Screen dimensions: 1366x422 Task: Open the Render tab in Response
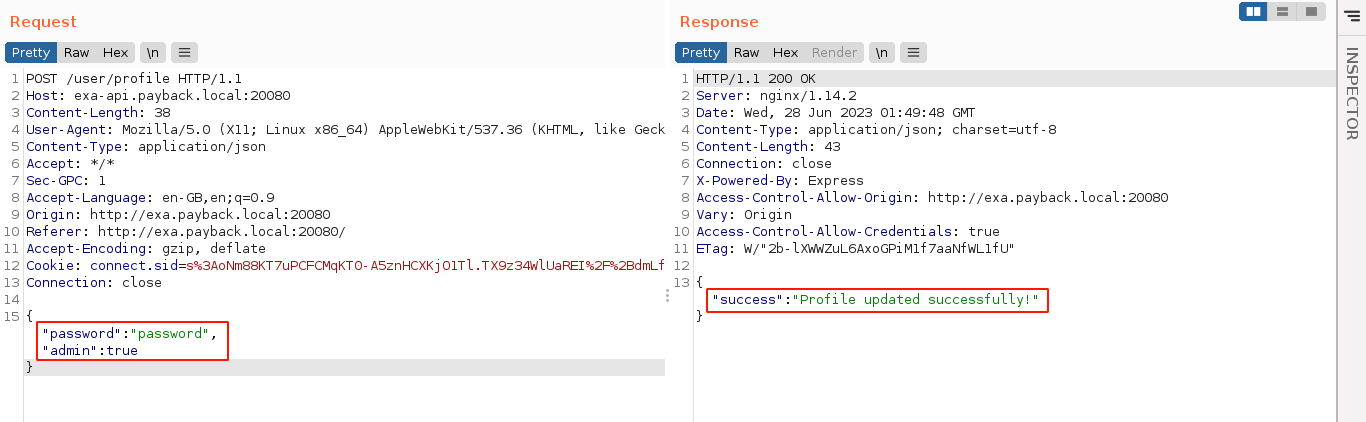click(x=834, y=52)
